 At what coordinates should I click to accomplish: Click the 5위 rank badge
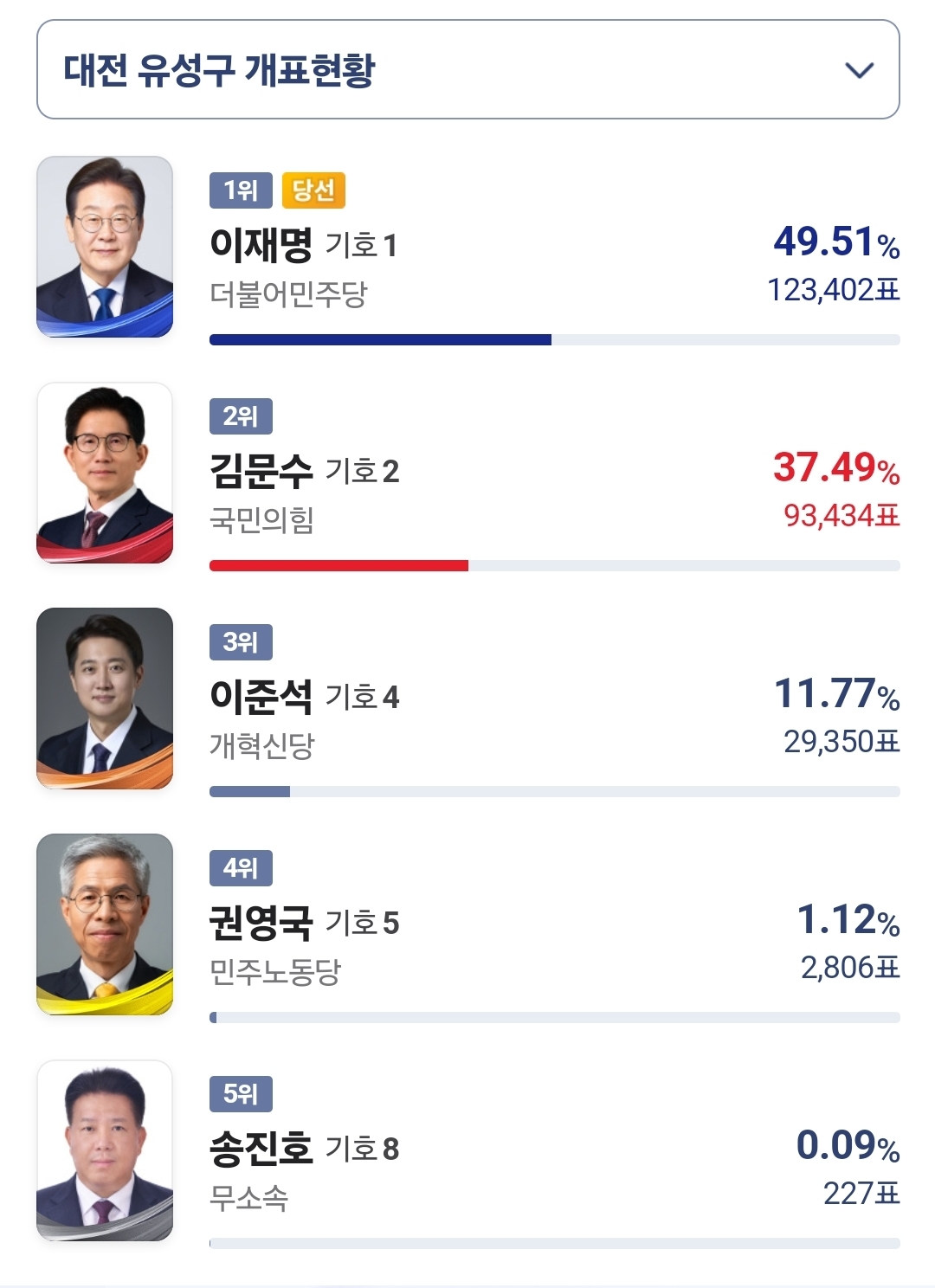241,1094
